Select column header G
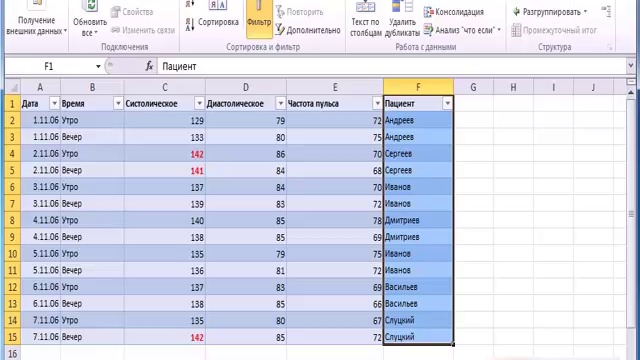This screenshot has width=640, height=360. click(473, 87)
